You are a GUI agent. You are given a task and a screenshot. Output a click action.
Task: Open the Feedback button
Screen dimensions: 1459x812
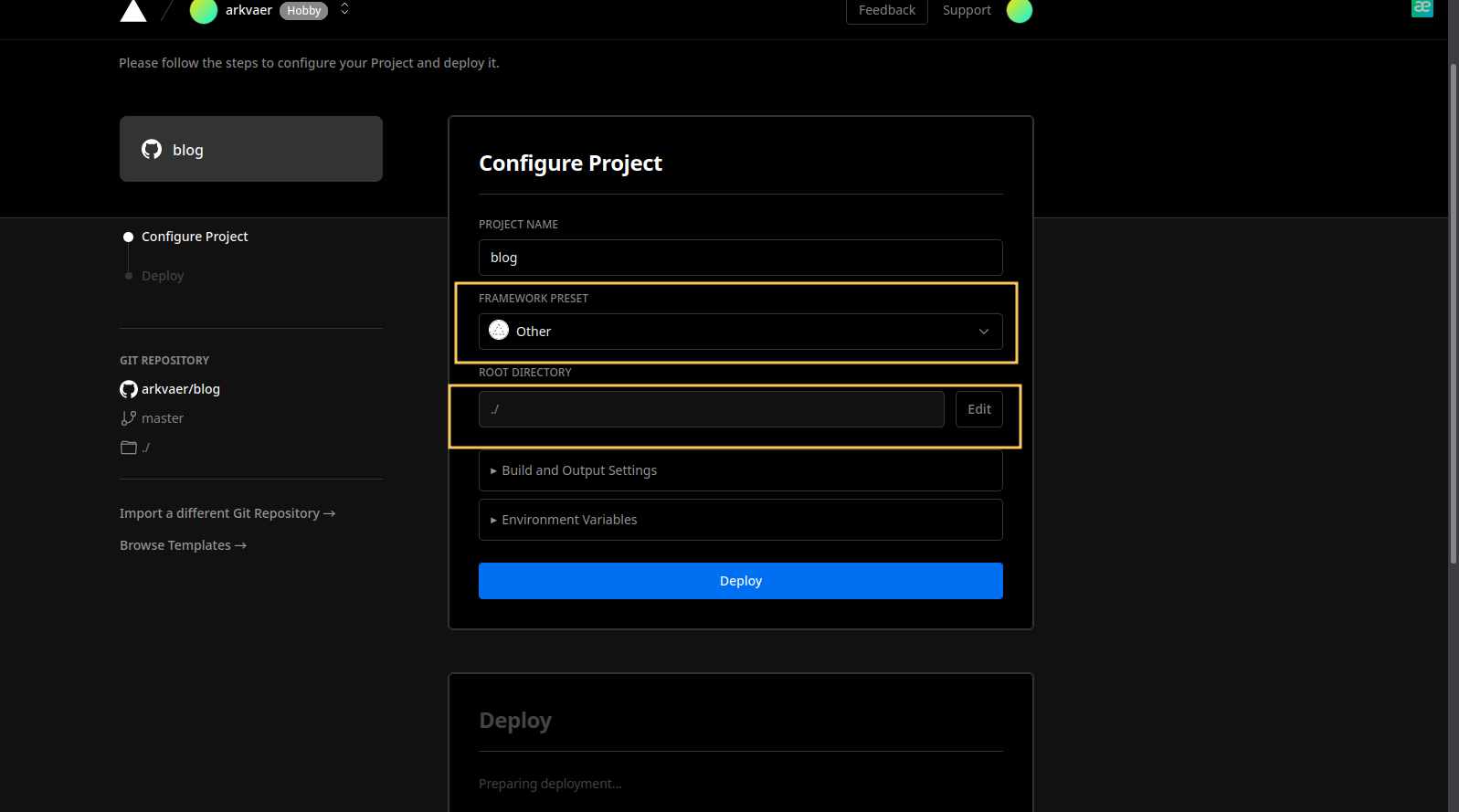tap(886, 11)
